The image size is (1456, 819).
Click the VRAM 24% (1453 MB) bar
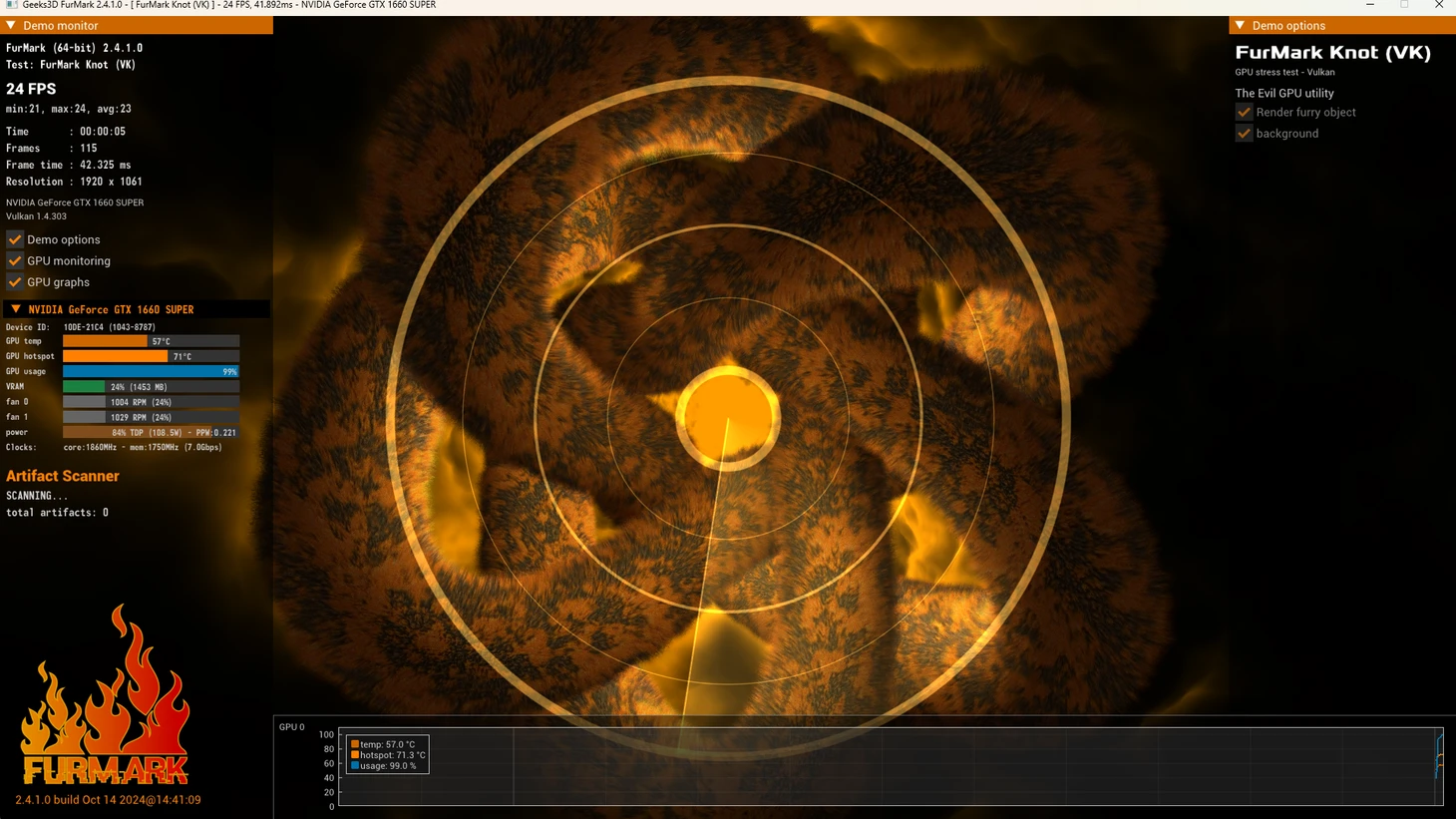151,387
